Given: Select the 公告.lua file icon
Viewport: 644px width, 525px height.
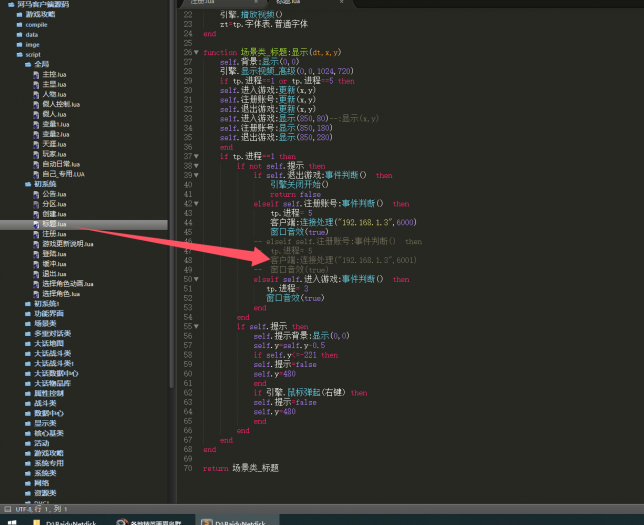Looking at the screenshot, I should coord(36,194).
